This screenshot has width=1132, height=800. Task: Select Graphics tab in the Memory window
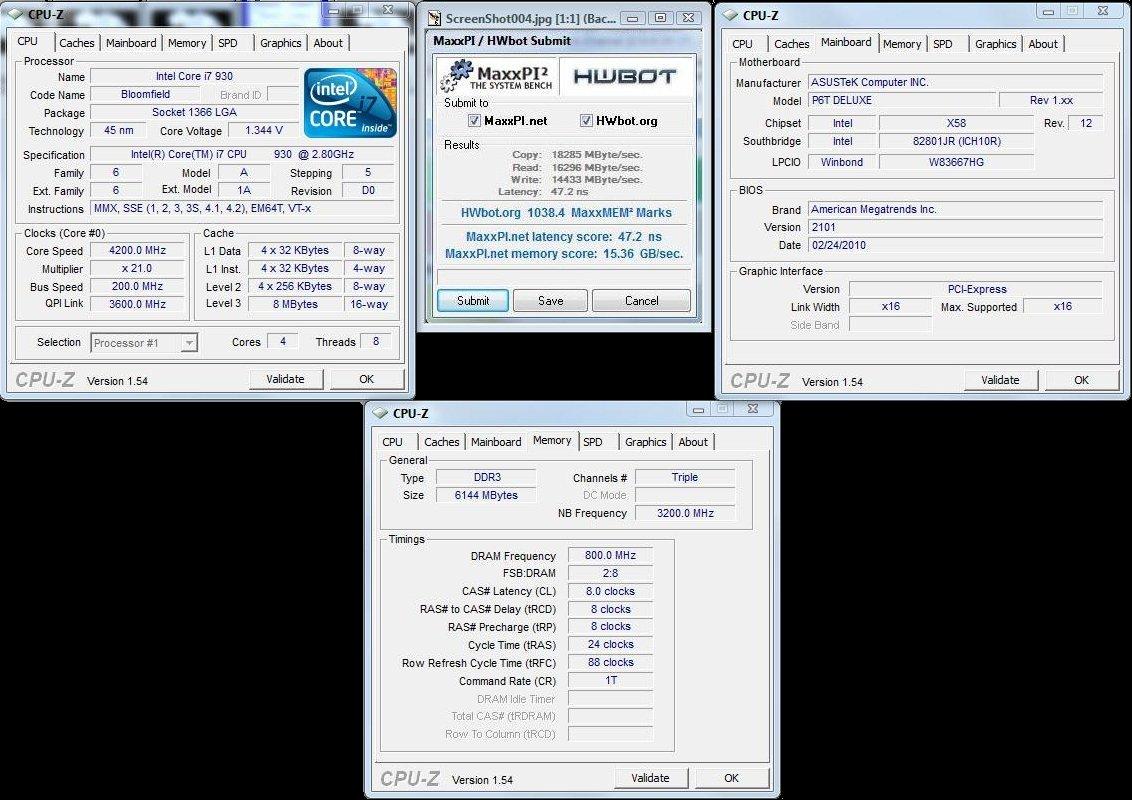tap(645, 442)
